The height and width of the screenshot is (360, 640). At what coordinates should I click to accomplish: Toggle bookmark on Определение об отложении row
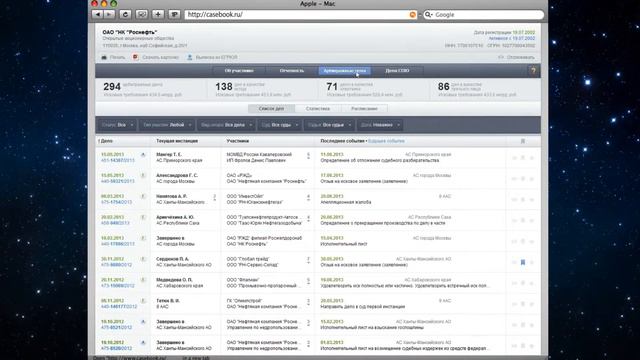coord(522,158)
